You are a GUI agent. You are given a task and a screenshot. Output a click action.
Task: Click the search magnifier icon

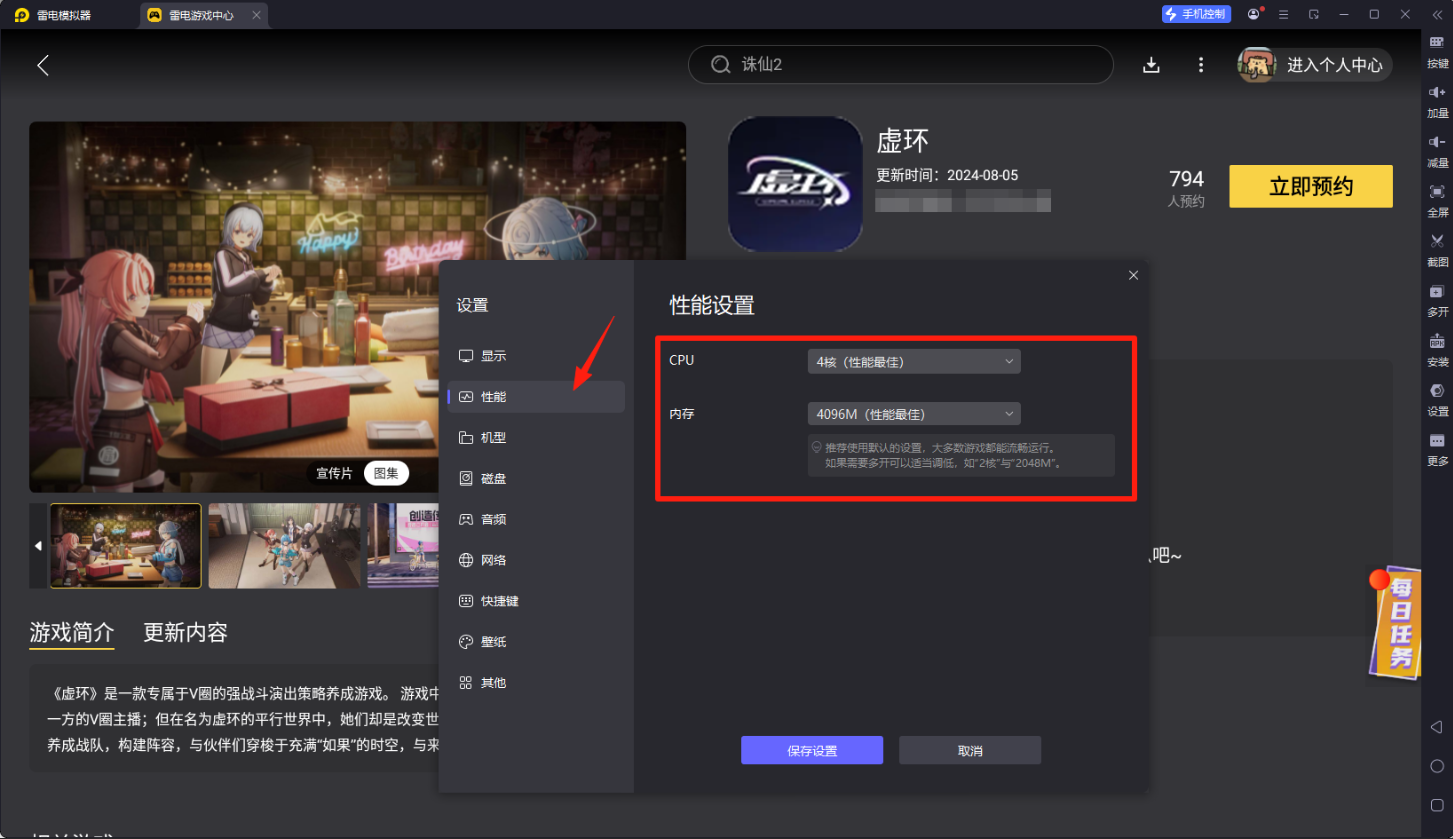click(720, 64)
